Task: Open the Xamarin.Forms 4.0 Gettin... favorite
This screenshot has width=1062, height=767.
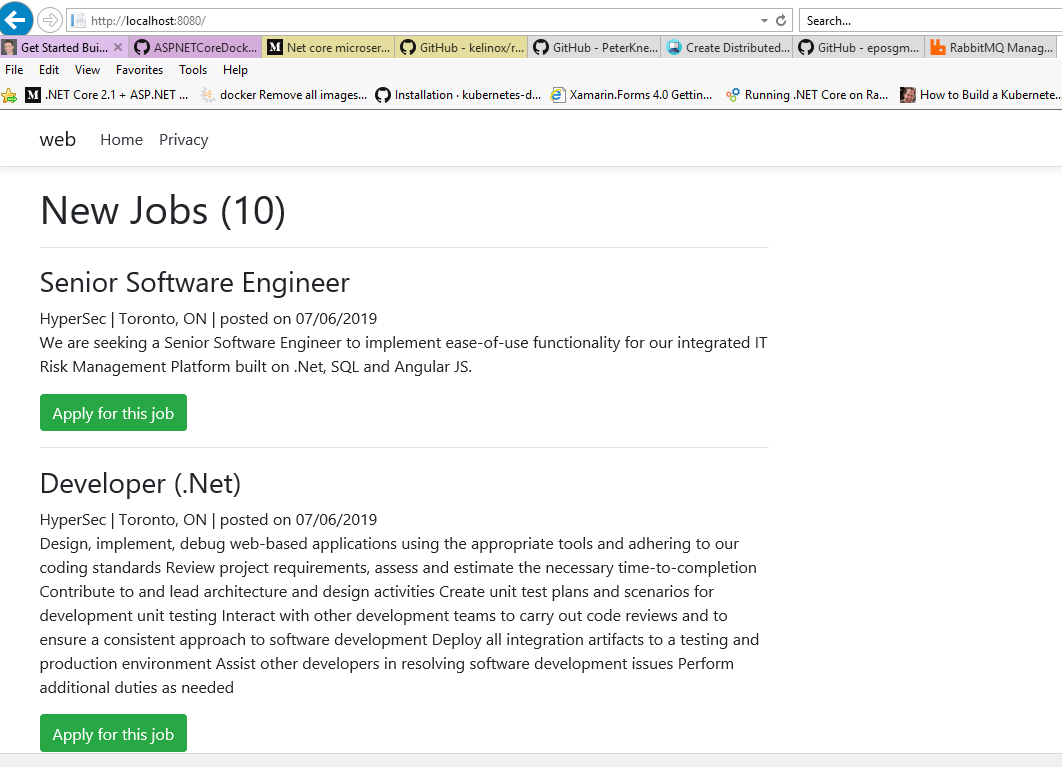Action: [631, 95]
